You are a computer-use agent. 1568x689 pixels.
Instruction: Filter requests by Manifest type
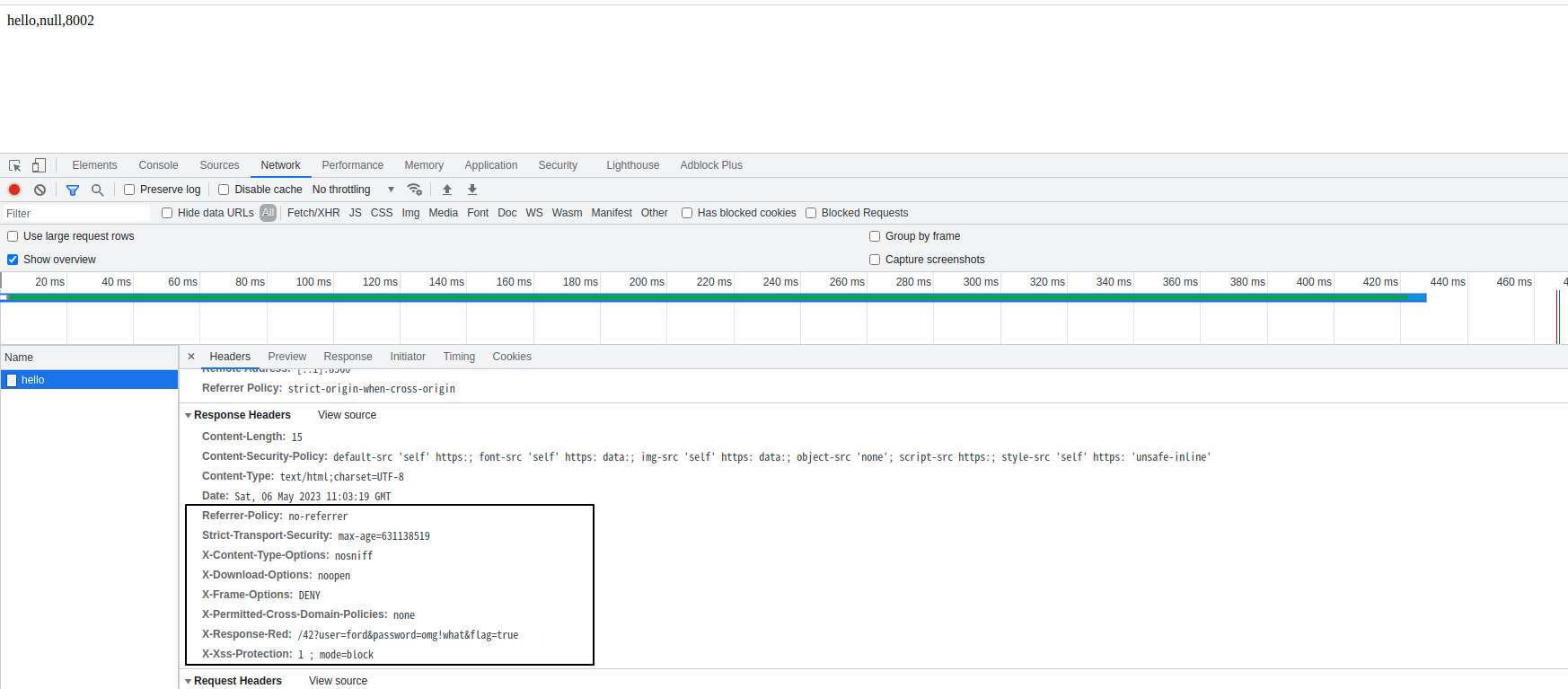[x=612, y=213]
